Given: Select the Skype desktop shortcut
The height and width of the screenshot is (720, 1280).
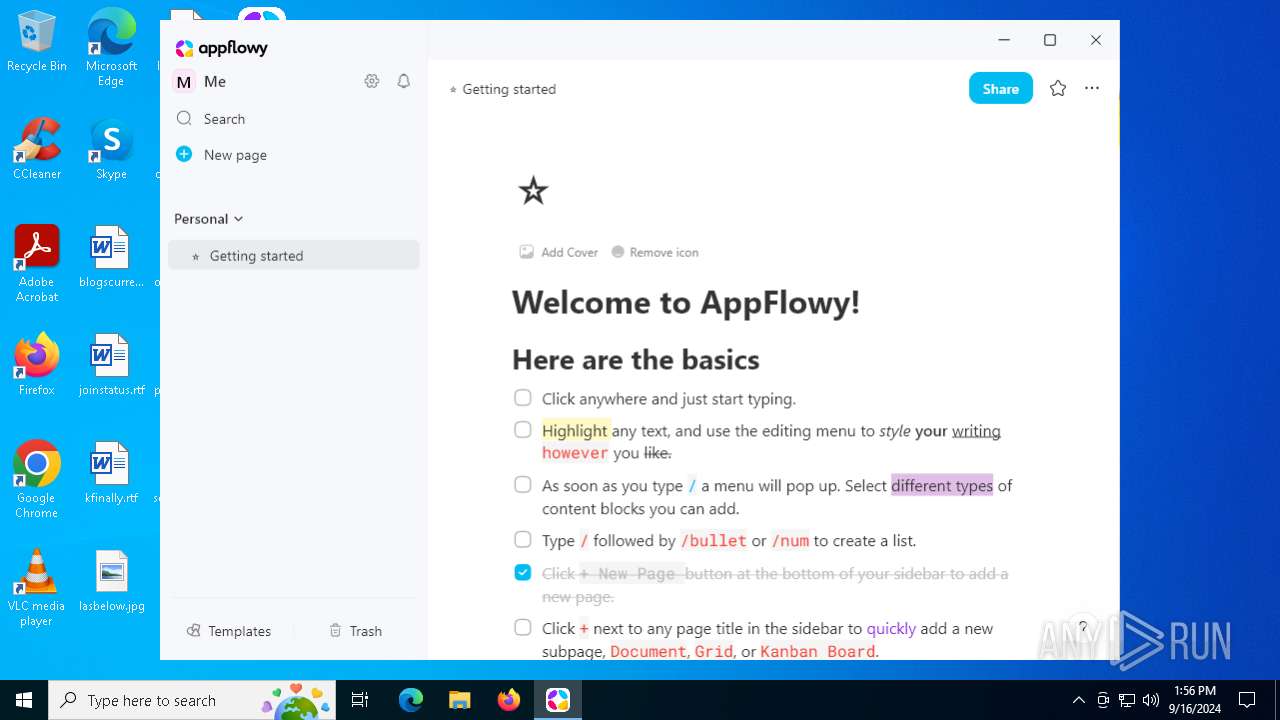Looking at the screenshot, I should pyautogui.click(x=111, y=150).
